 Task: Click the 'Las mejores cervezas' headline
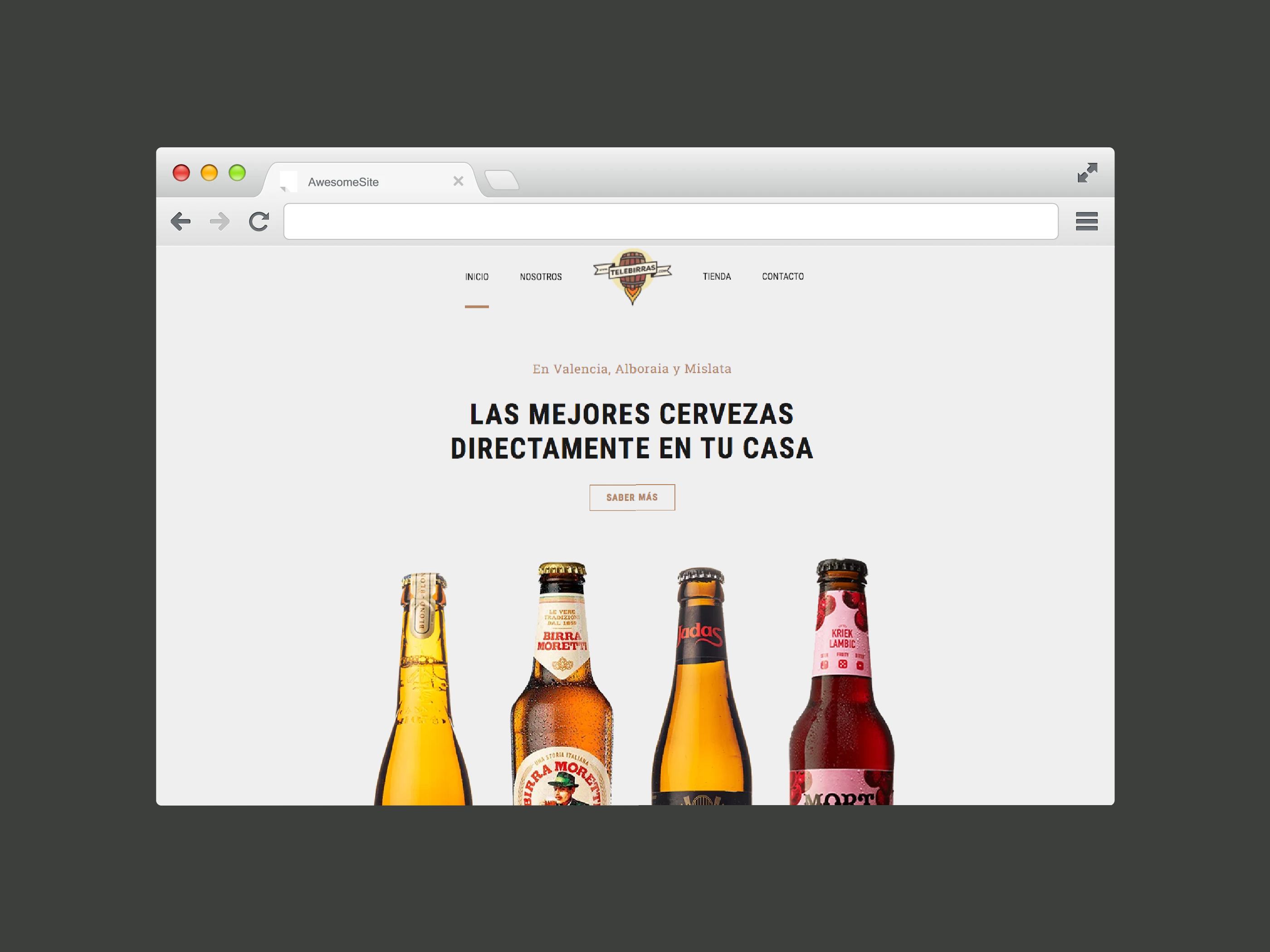pyautogui.click(x=631, y=431)
